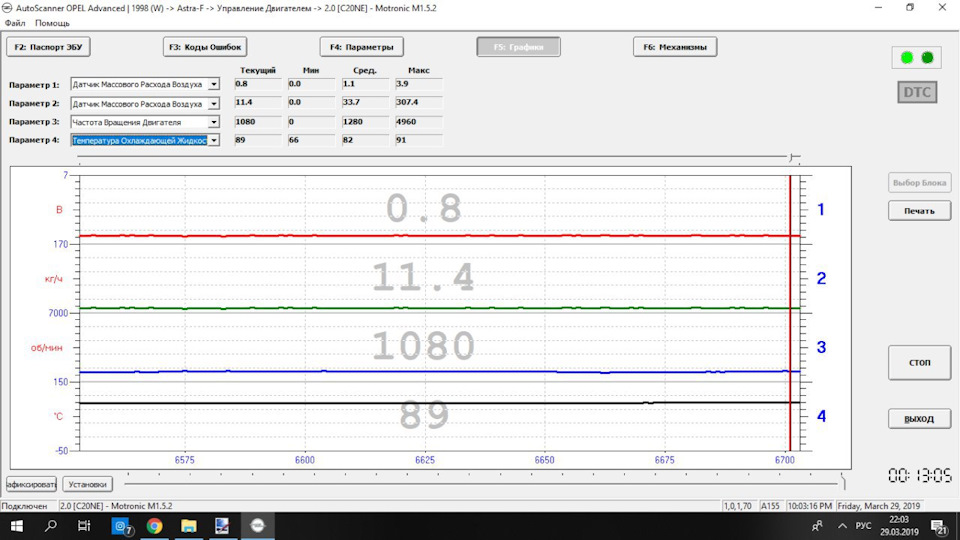The width and height of the screenshot is (960, 540).
Task: Click the People icon in system tray
Action: click(x=817, y=526)
